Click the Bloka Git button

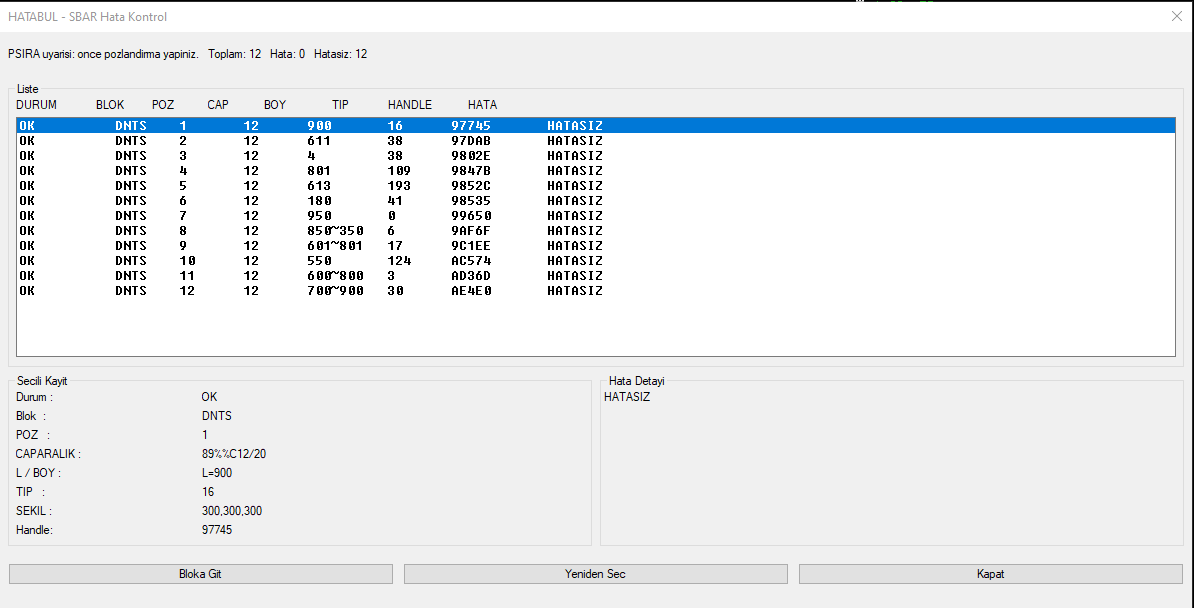tap(200, 574)
